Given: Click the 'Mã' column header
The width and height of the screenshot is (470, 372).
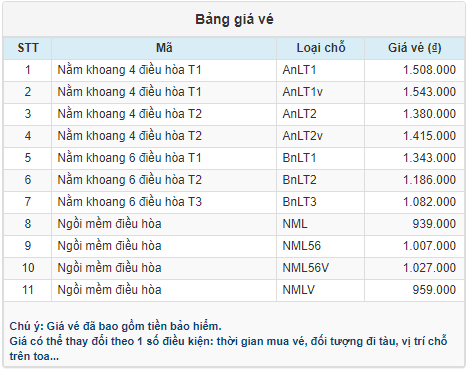Looking at the screenshot, I should 164,48.
